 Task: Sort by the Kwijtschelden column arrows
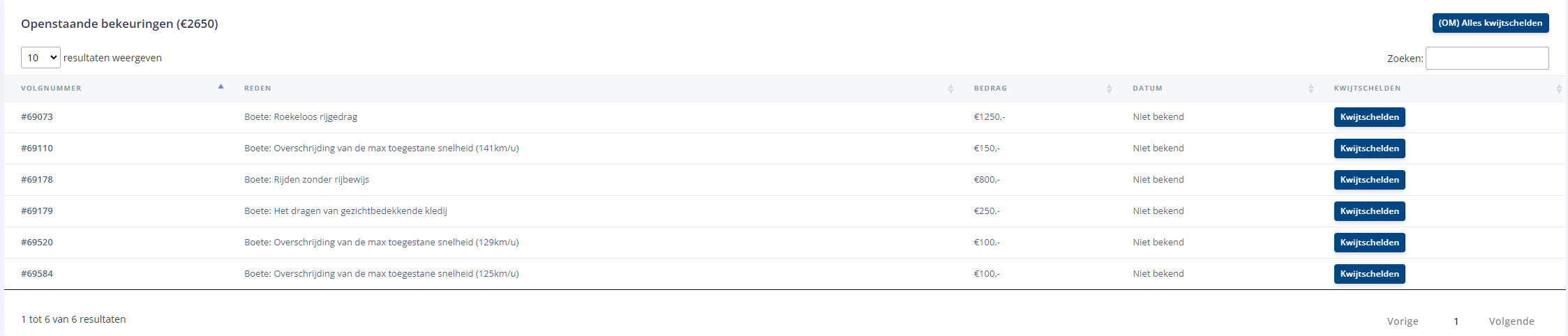click(1558, 89)
